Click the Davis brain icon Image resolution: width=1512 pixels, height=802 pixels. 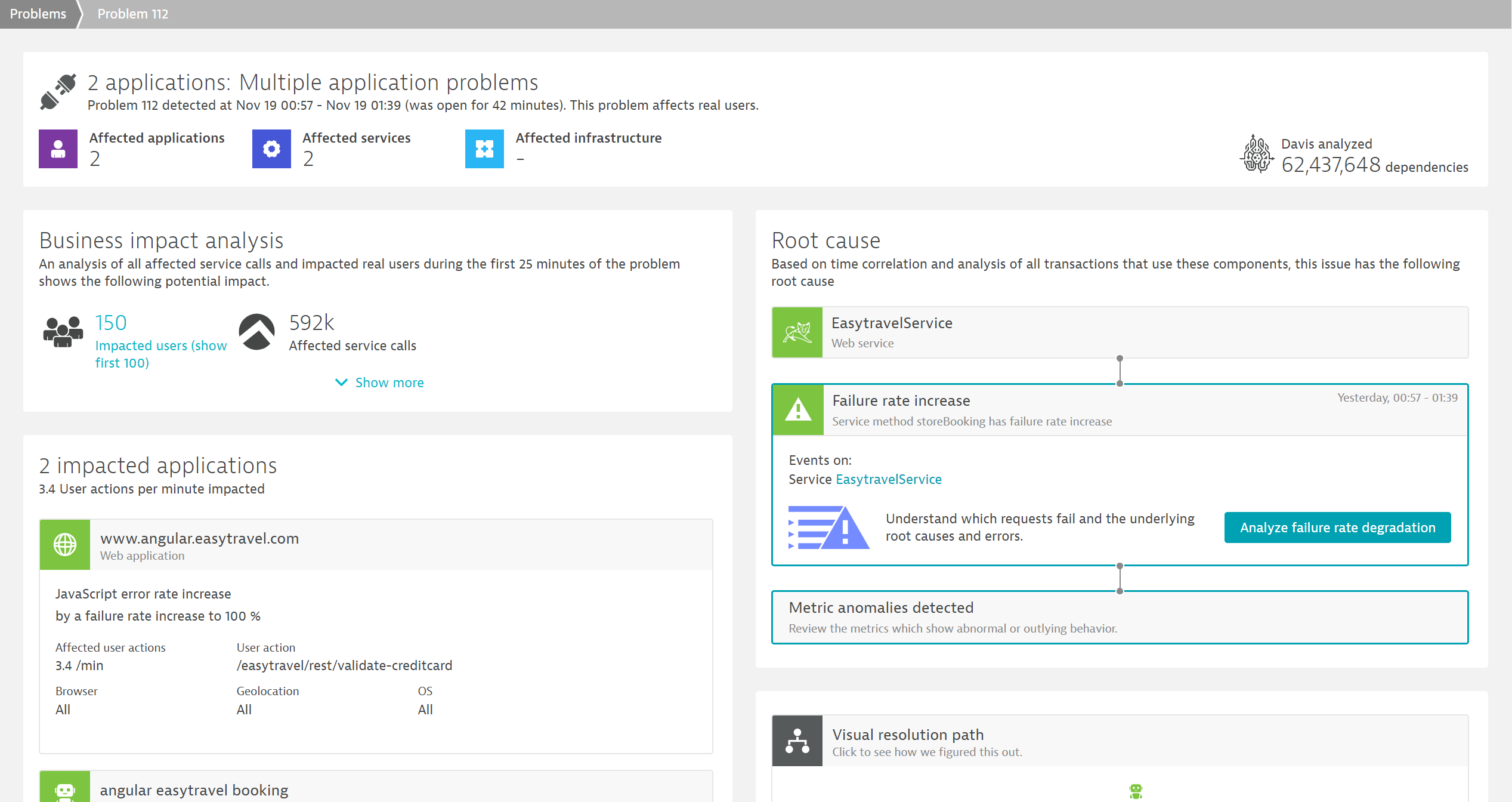click(x=1257, y=154)
